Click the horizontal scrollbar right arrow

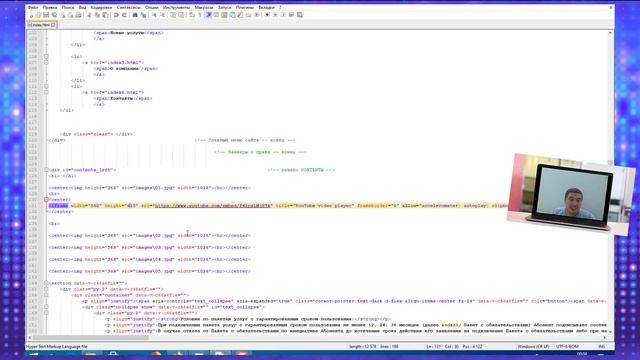(604, 338)
